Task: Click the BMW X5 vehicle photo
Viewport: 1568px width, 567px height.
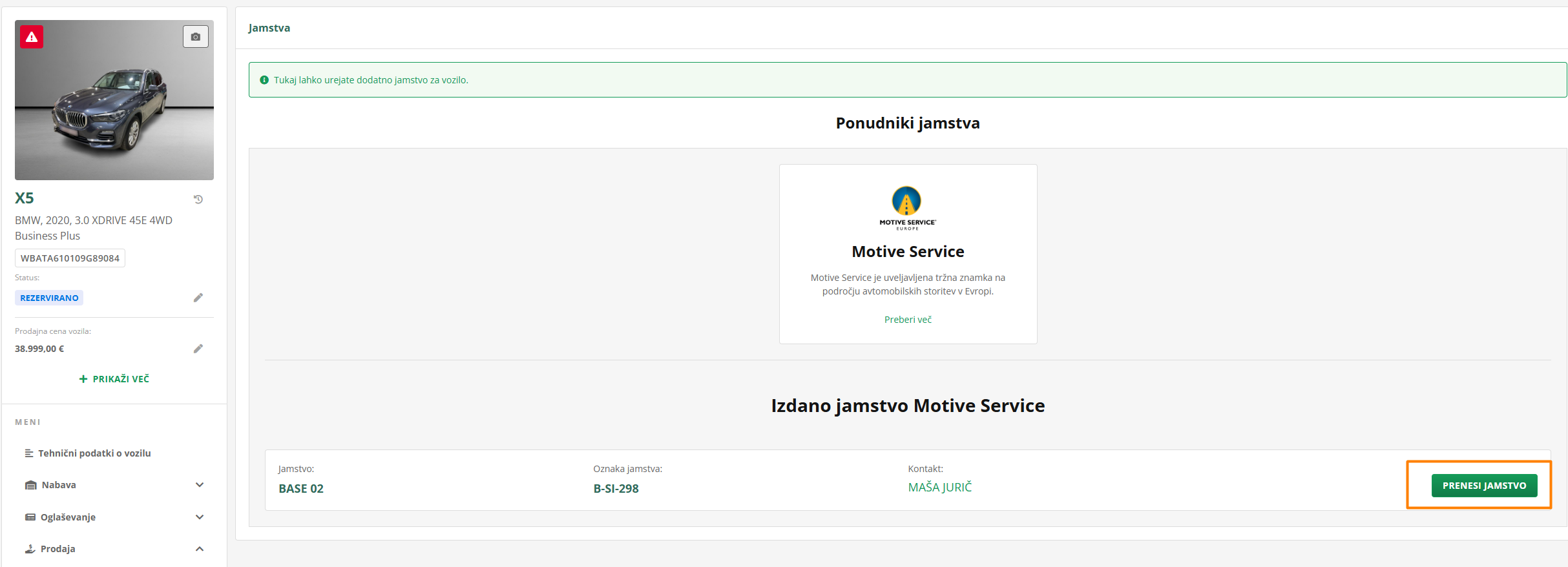Action: pos(114,100)
